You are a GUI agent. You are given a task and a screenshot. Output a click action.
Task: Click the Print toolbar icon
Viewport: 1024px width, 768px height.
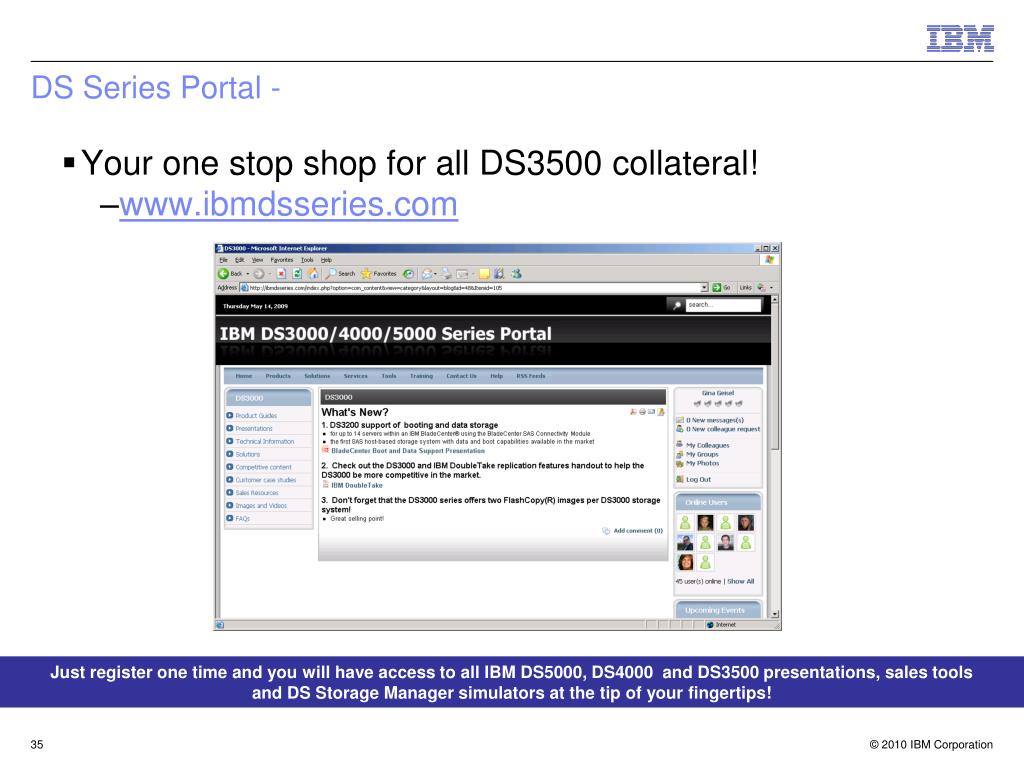(446, 274)
